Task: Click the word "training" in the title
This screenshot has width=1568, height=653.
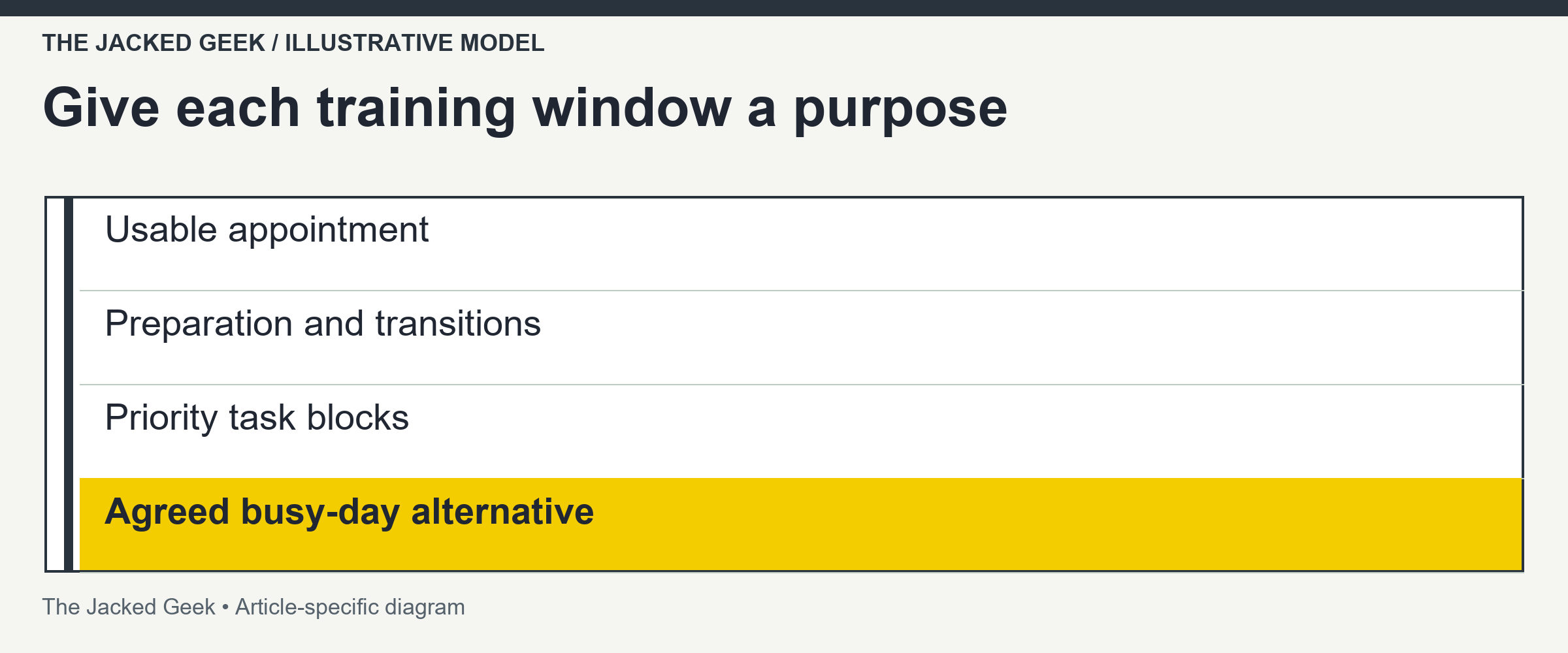Action: click(x=417, y=109)
